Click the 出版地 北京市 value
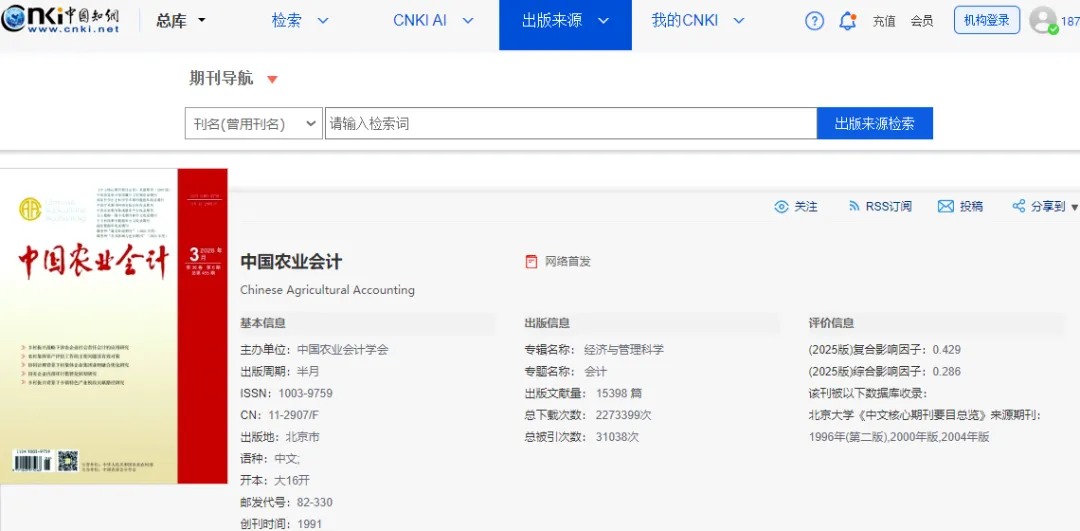This screenshot has width=1080, height=531. point(302,437)
